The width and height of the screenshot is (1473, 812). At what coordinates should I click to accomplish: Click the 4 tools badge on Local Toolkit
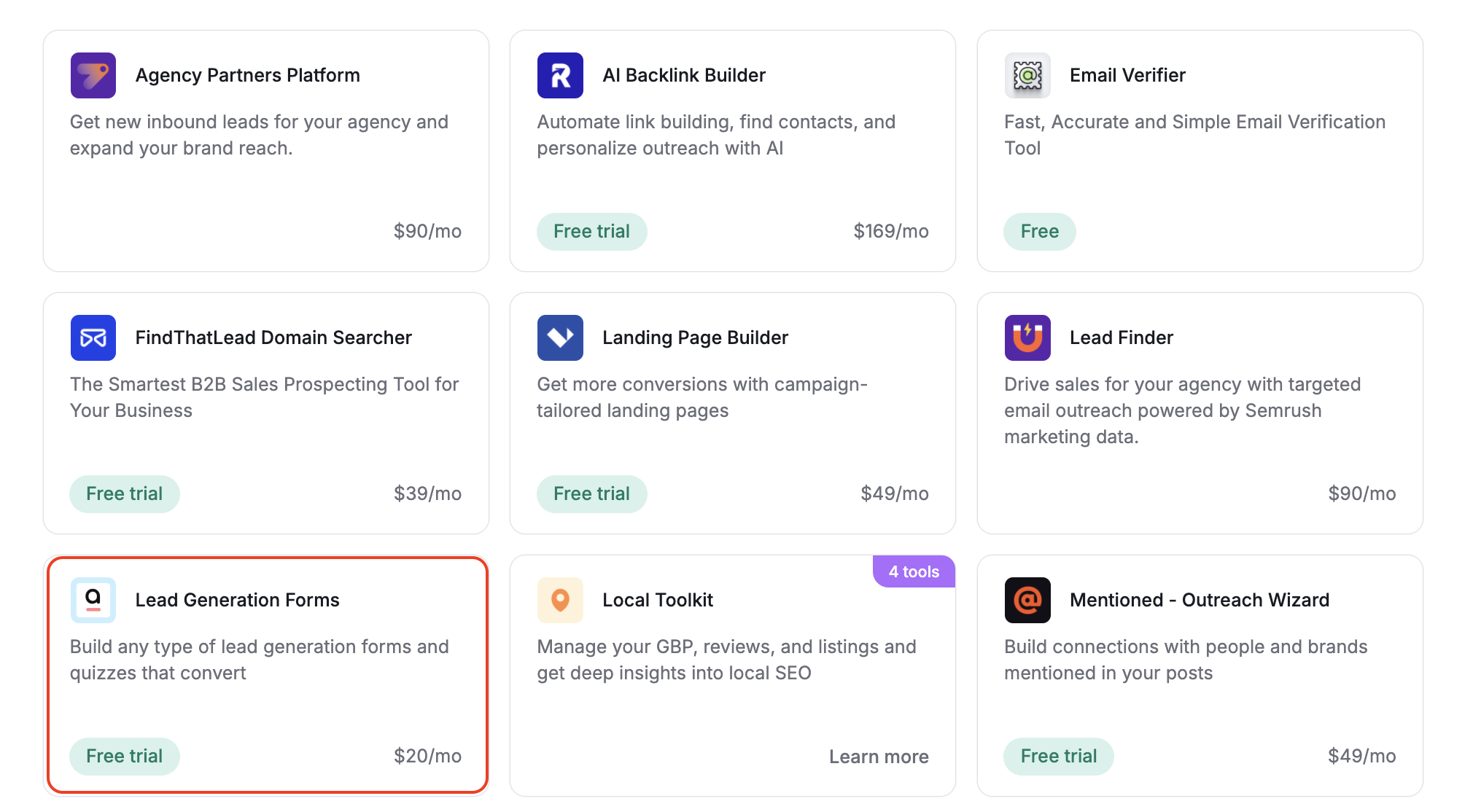[912, 571]
